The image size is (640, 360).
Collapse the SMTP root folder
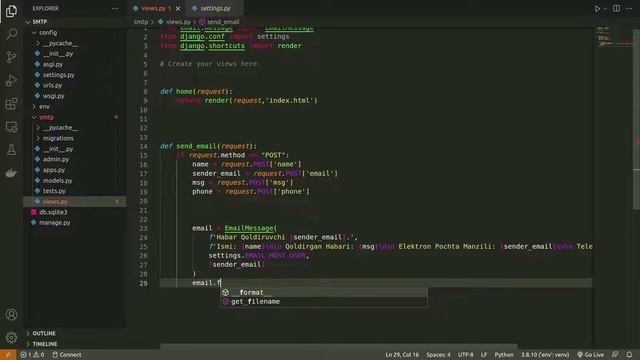point(75,22)
